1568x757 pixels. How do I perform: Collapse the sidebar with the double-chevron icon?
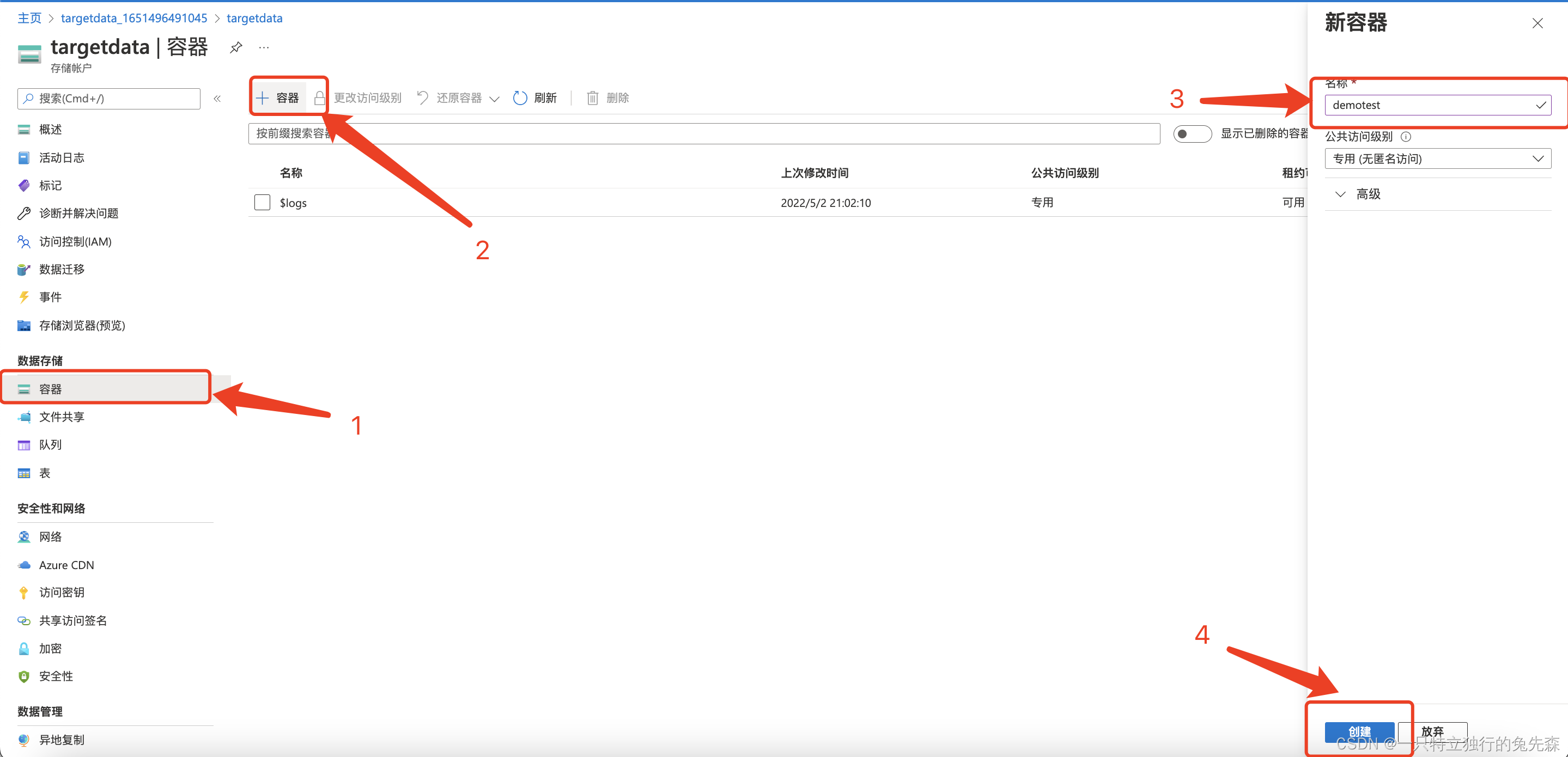[x=217, y=99]
